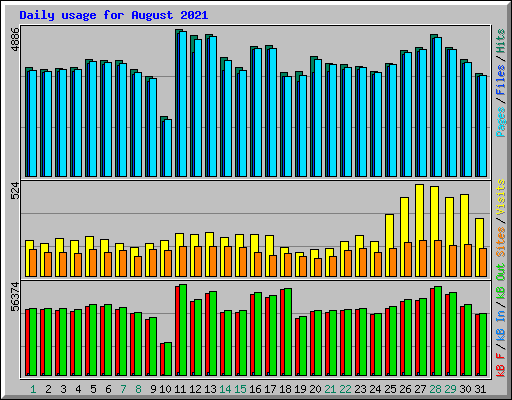Click green weekend day label 29
The image size is (512, 400).
[x=450, y=389]
